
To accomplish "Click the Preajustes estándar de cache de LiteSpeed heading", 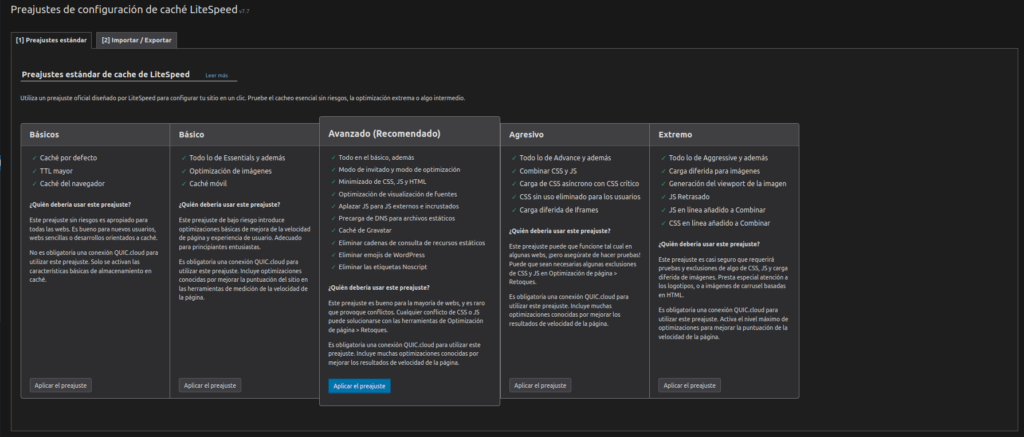I will coord(106,74).
